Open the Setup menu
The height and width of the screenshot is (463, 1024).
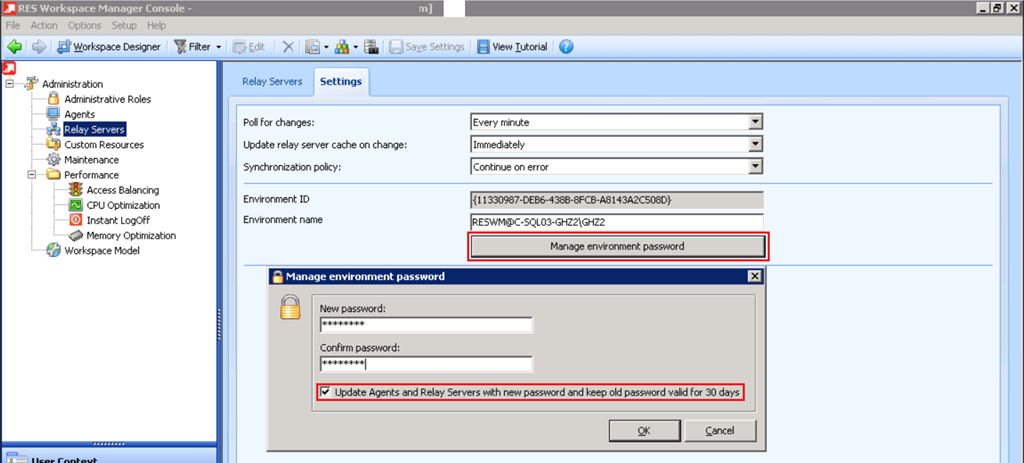click(x=124, y=25)
